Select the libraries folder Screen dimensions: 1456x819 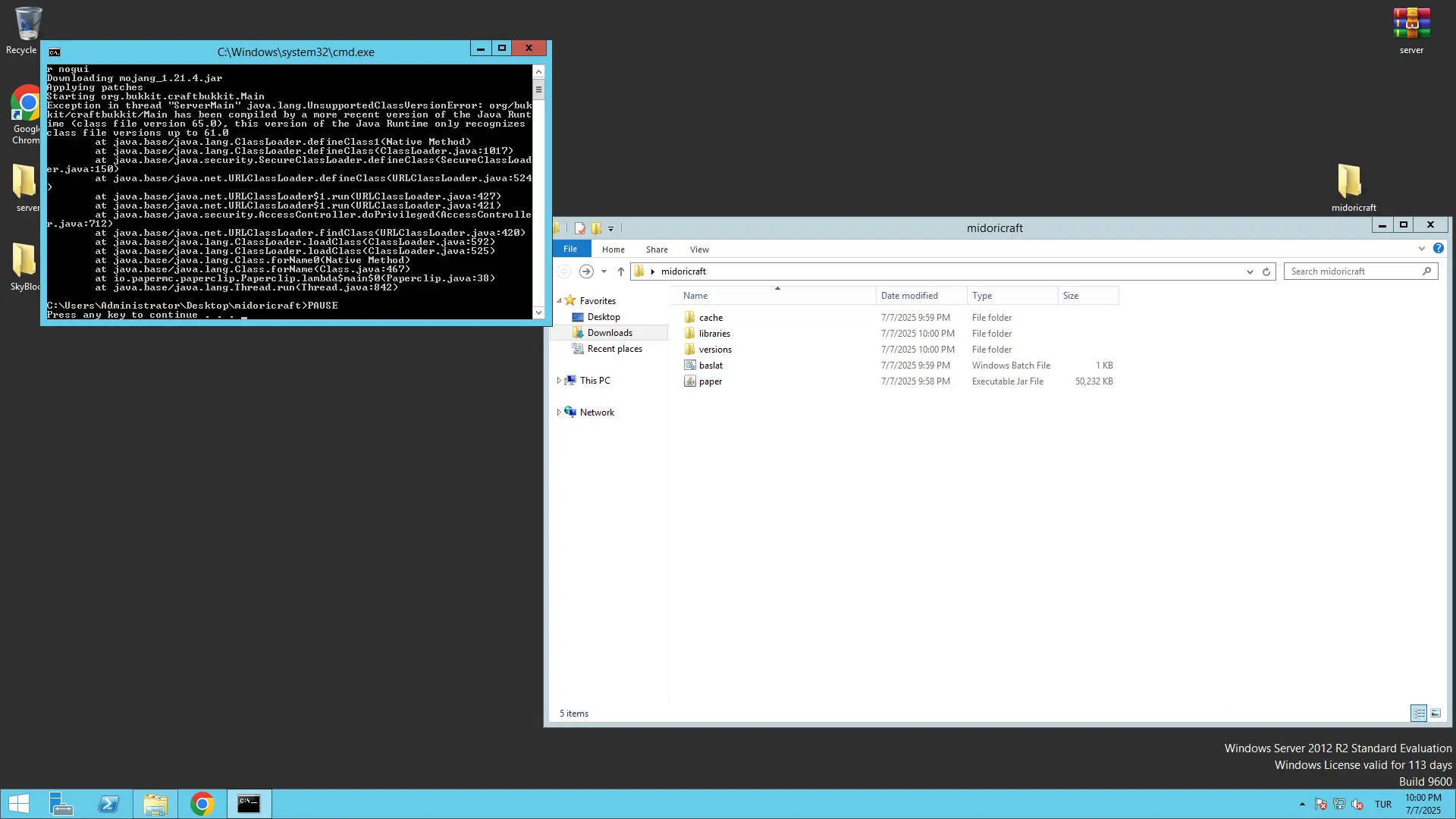(x=714, y=334)
